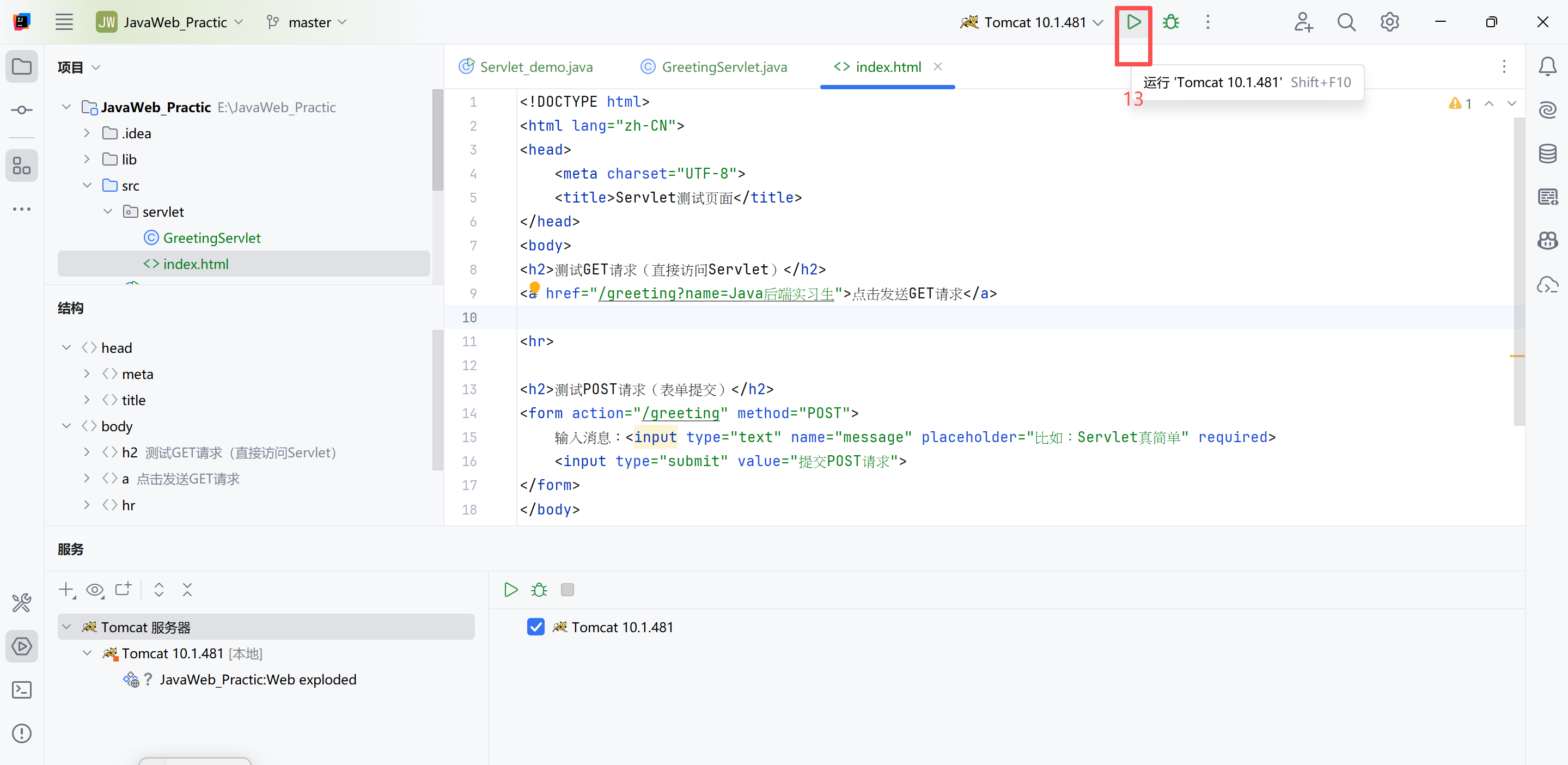Select GreetingServlet in project tree
This screenshot has width=1568, height=765.
coord(211,238)
